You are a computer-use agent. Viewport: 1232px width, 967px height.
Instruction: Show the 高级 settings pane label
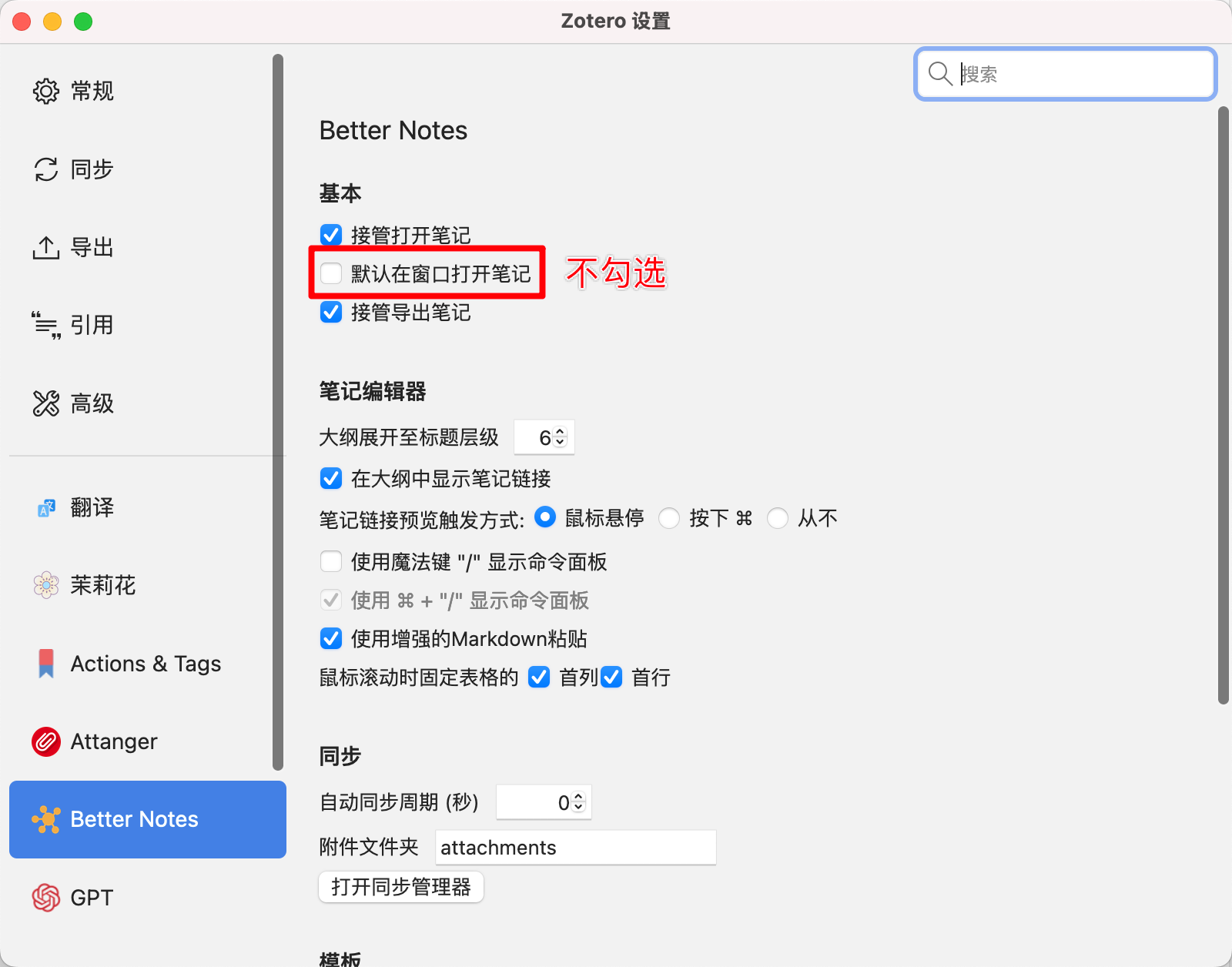(92, 403)
